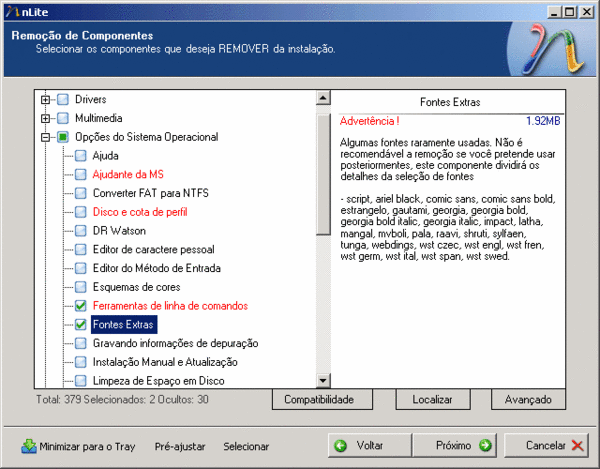Viewport: 600px width, 469px height.
Task: Close the nLite window
Action: coord(587,12)
